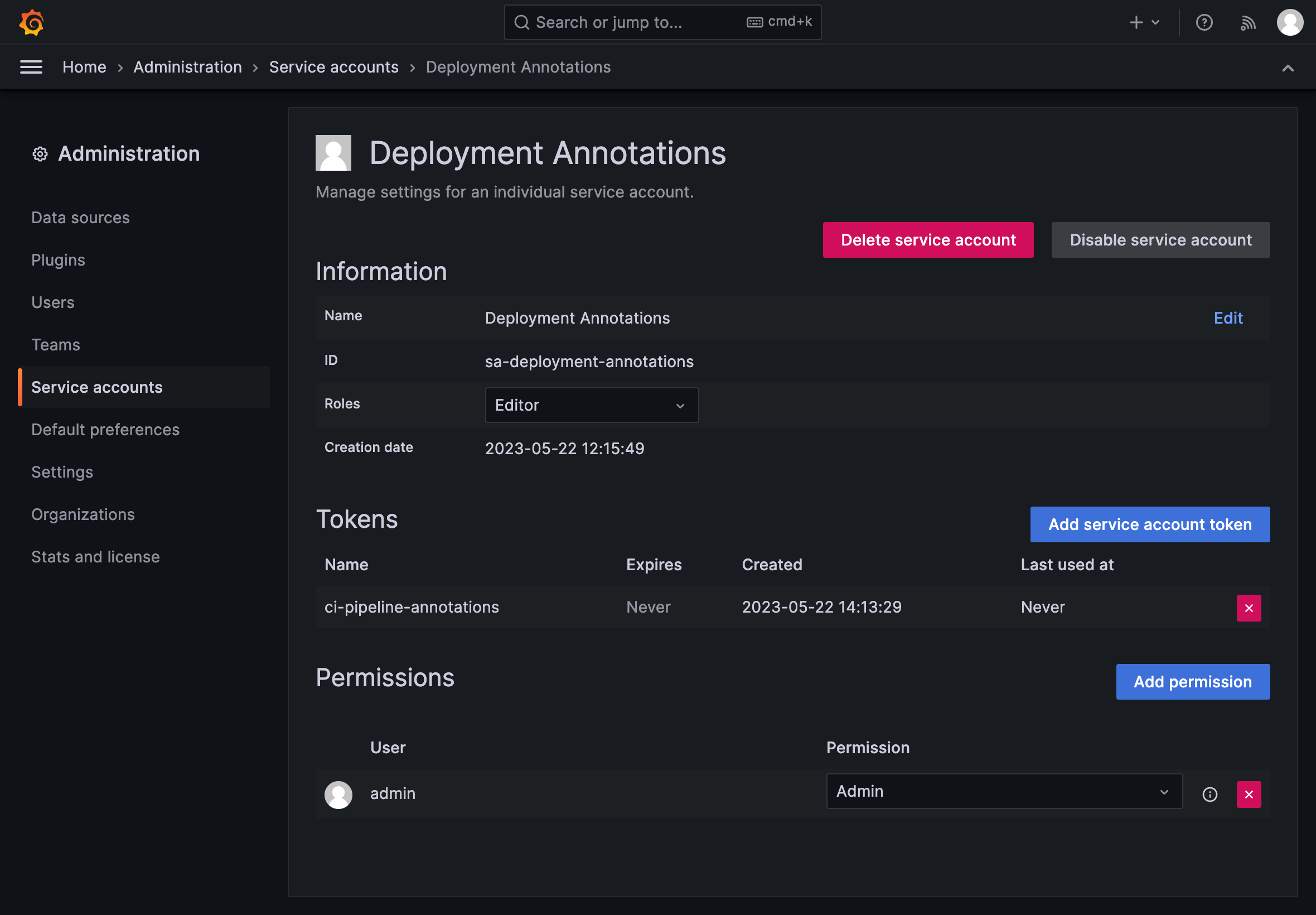This screenshot has width=1316, height=915.
Task: Click Disable service account button
Action: (1160, 240)
